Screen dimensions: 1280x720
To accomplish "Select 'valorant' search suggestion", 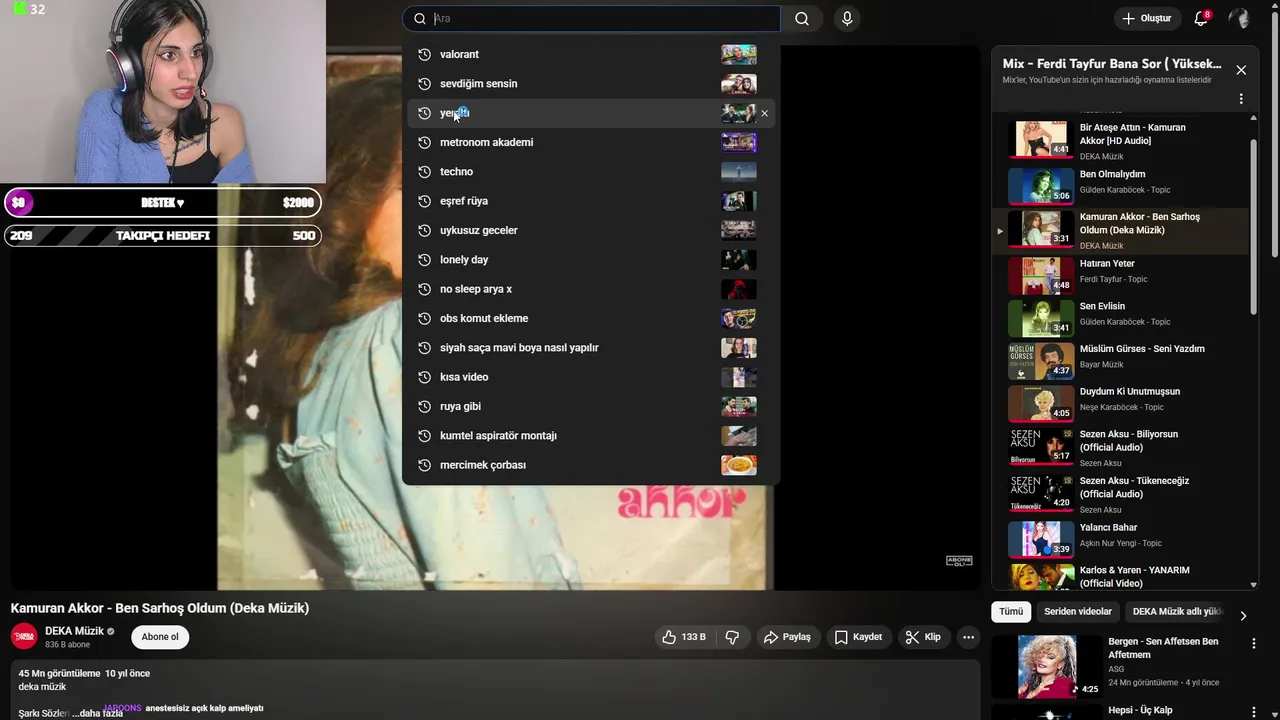I will point(591,54).
